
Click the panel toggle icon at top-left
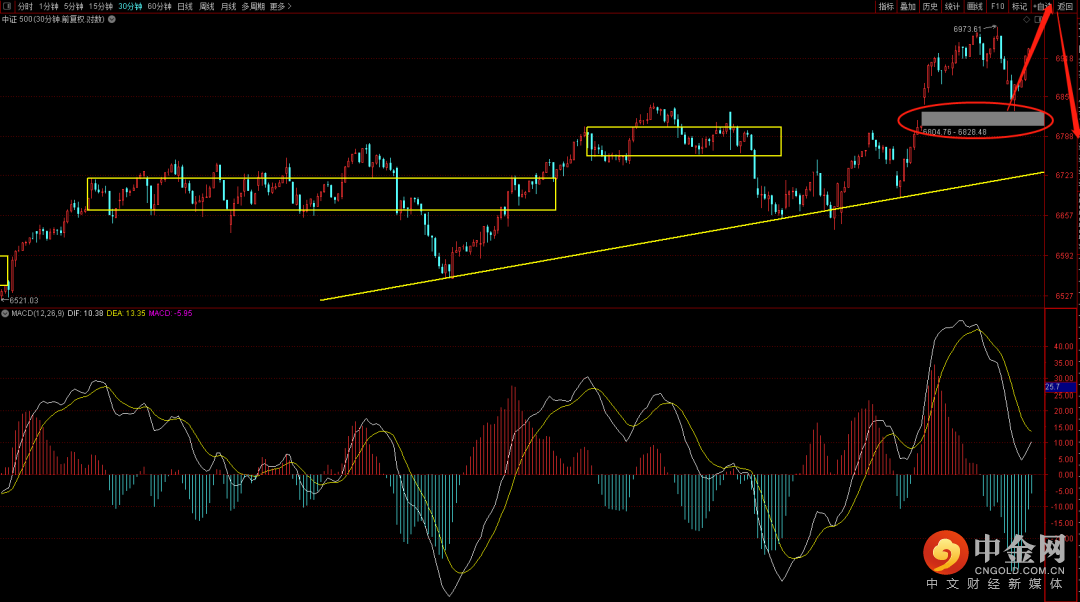tap(6, 6)
